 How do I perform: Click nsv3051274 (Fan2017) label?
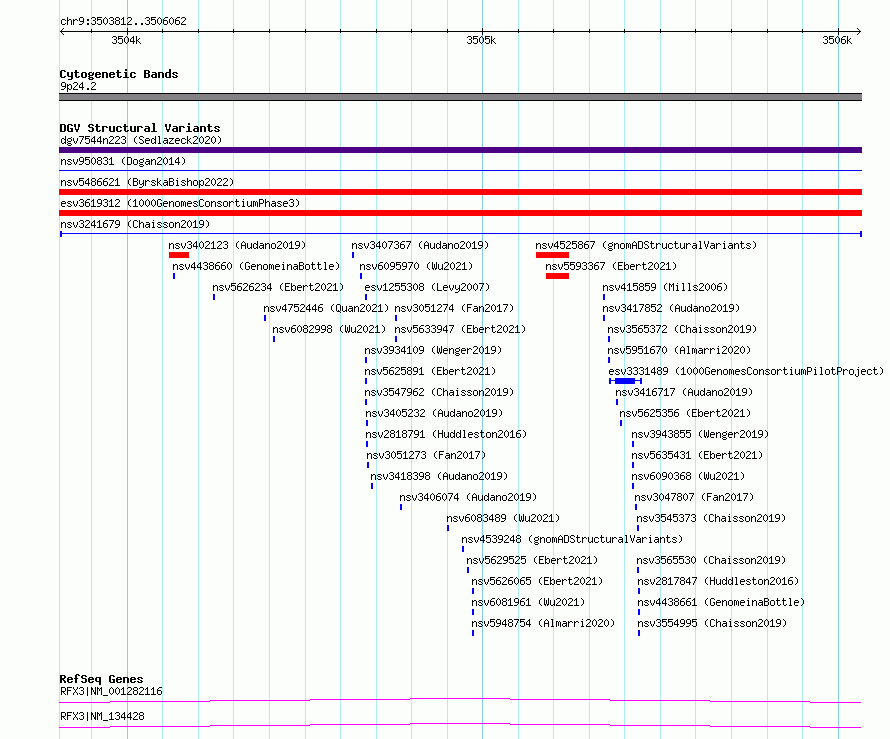click(x=454, y=308)
